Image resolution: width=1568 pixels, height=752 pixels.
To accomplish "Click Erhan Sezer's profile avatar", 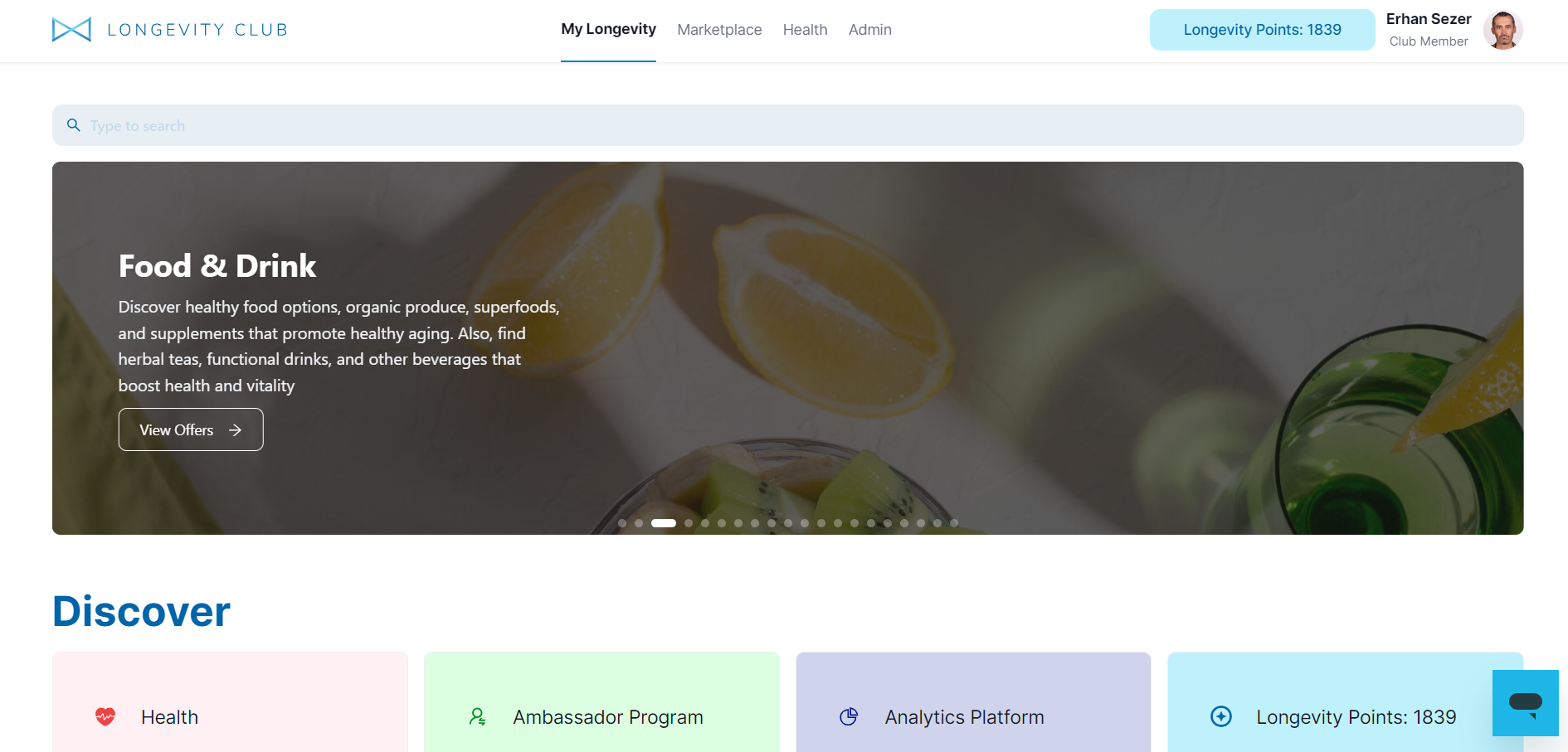I will (x=1502, y=30).
